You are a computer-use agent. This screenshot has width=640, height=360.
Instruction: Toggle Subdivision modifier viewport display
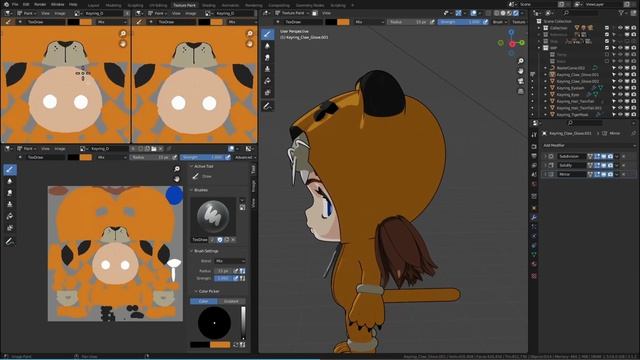604,156
